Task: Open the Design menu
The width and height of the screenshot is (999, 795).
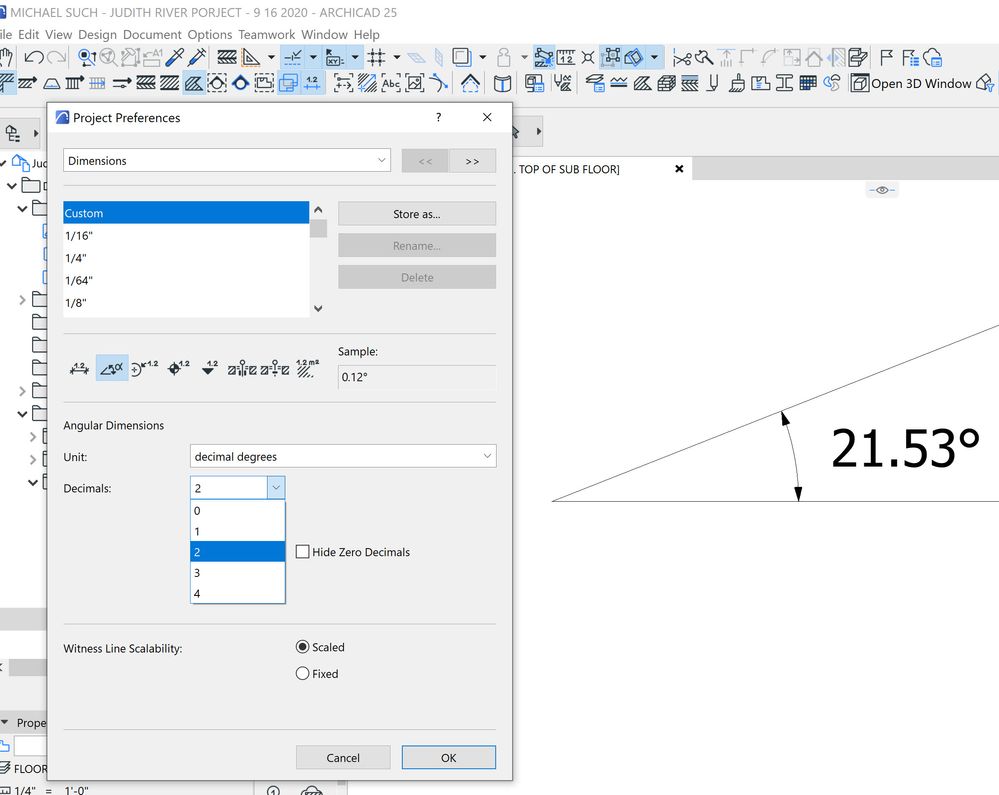Action: coord(97,34)
